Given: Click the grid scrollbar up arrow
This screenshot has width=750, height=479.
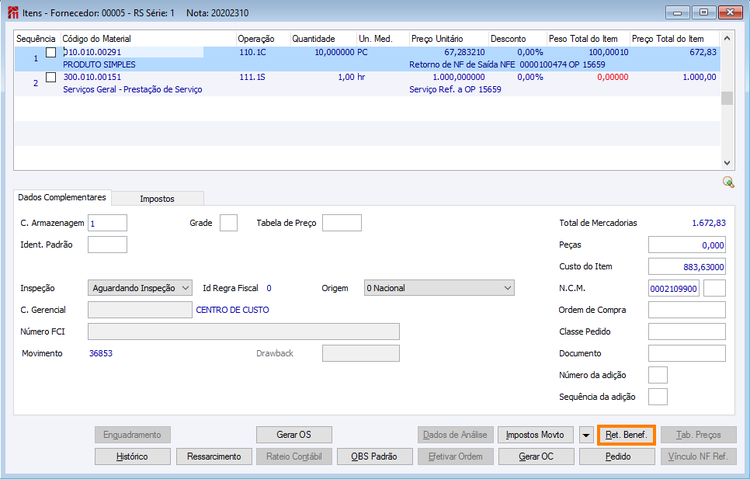Looking at the screenshot, I should pyautogui.click(x=727, y=38).
